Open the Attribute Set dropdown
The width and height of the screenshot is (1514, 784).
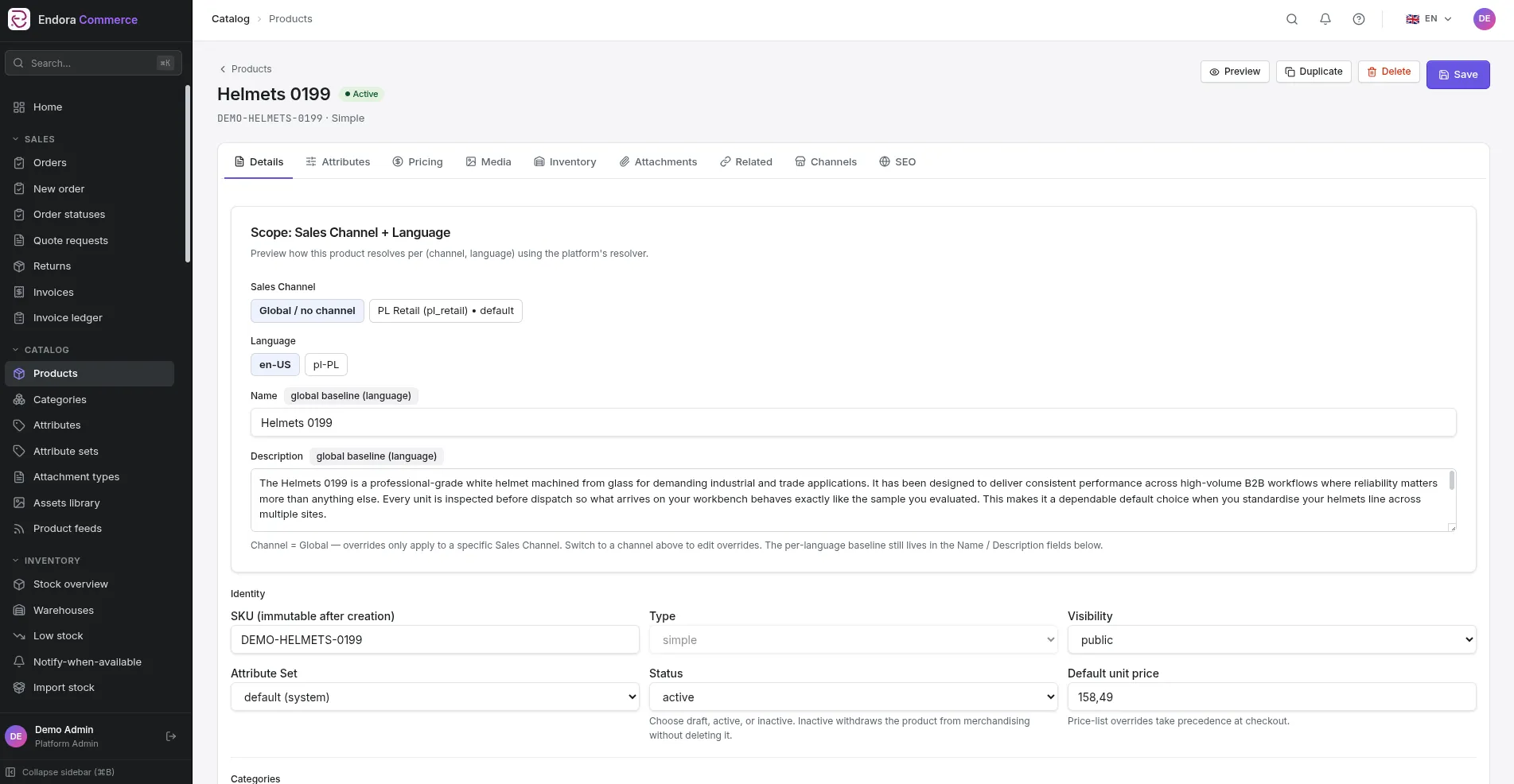434,697
